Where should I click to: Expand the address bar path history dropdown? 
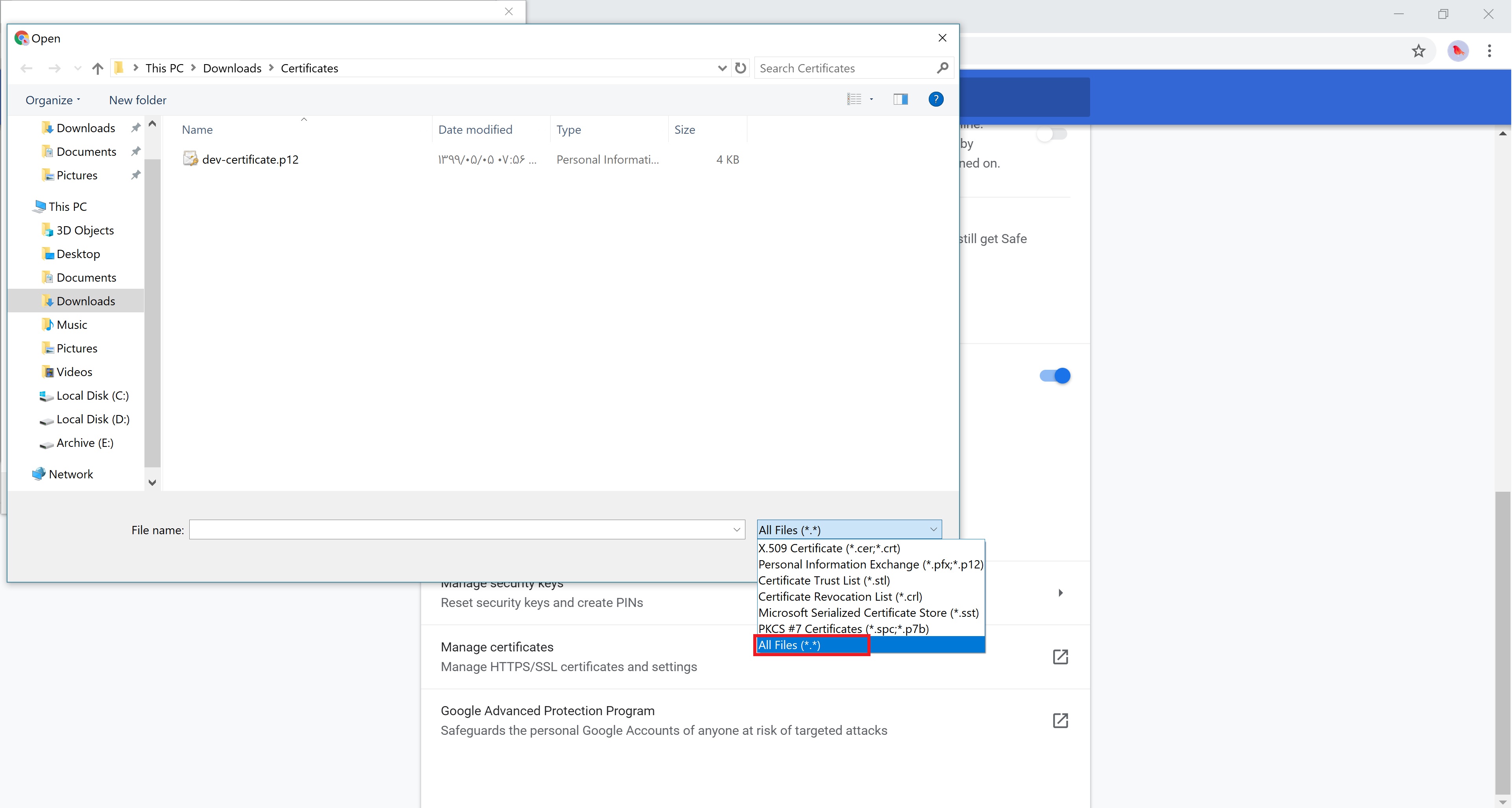click(722, 68)
